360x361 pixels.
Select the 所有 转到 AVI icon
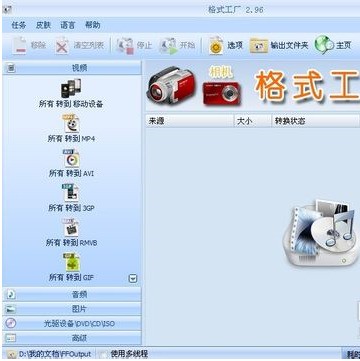point(71,163)
